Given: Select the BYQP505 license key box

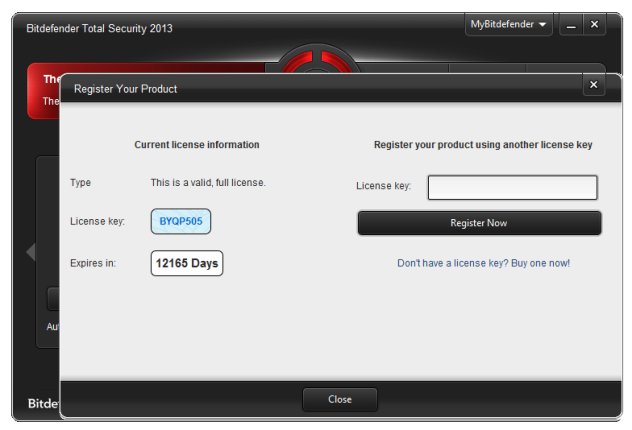Looking at the screenshot, I should click(181, 221).
